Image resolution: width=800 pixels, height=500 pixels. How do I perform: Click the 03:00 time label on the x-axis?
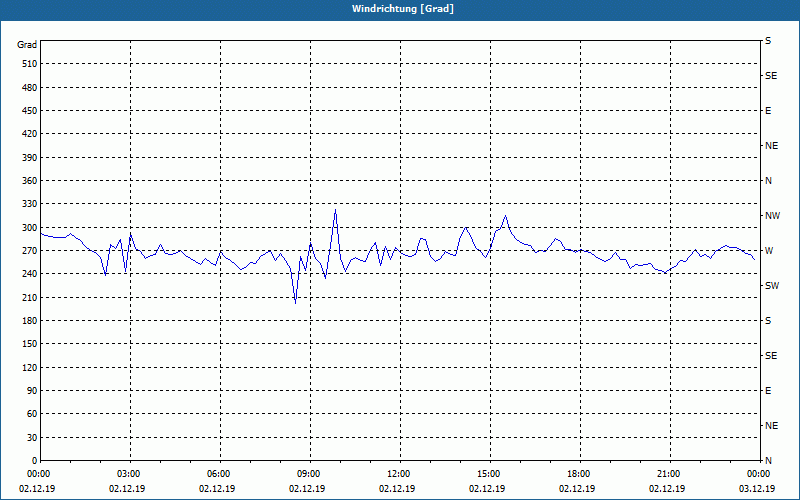point(128,474)
